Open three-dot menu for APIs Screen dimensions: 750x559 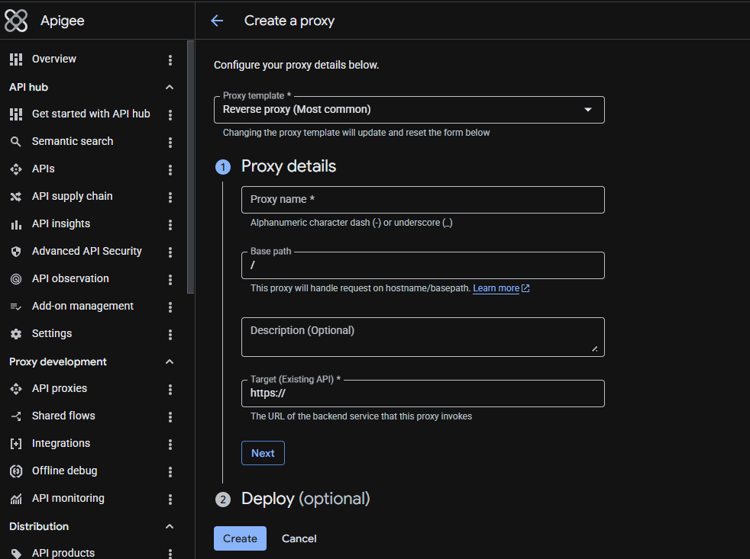coord(170,170)
